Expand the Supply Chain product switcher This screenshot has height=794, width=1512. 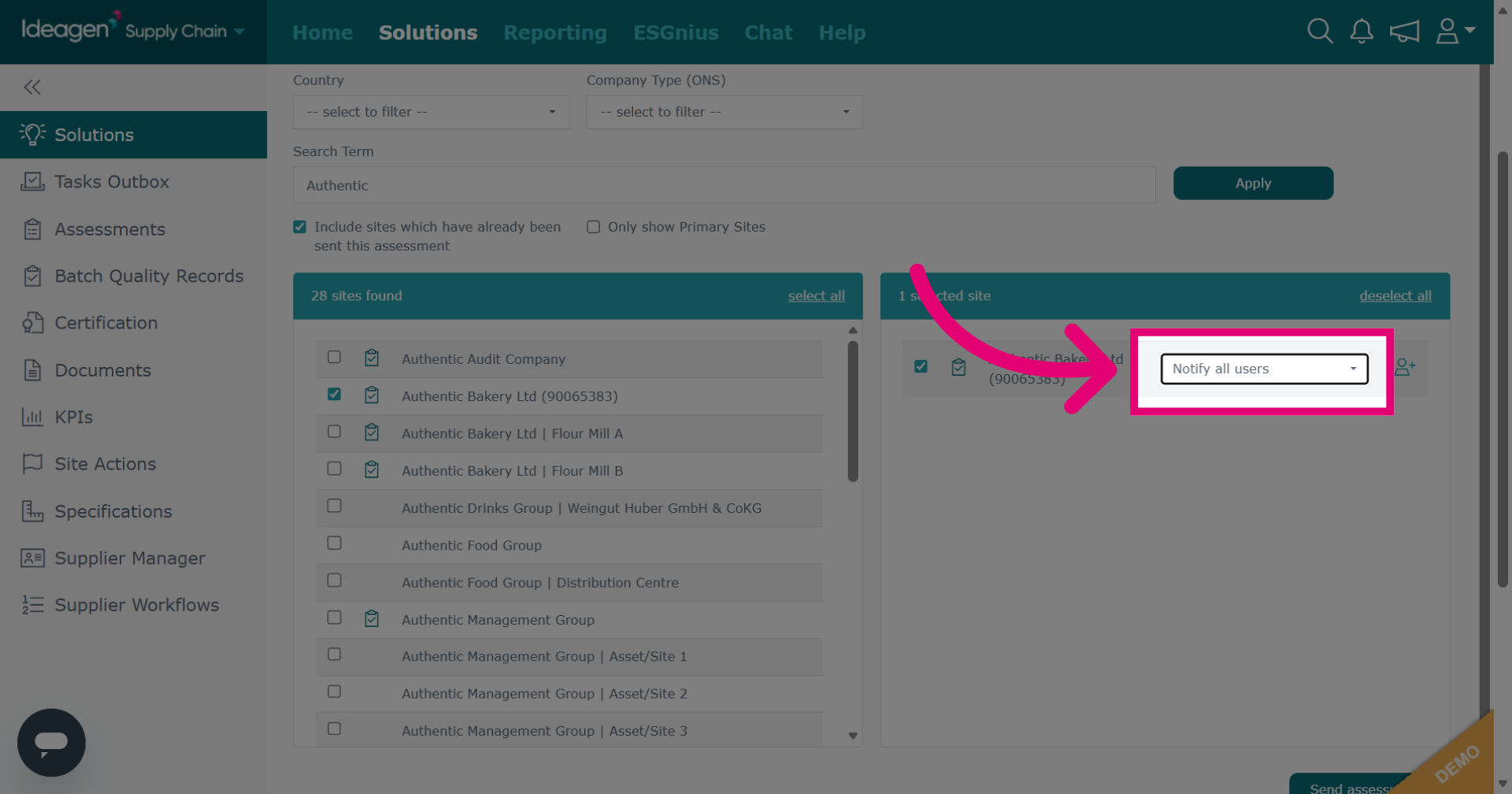coord(185,32)
